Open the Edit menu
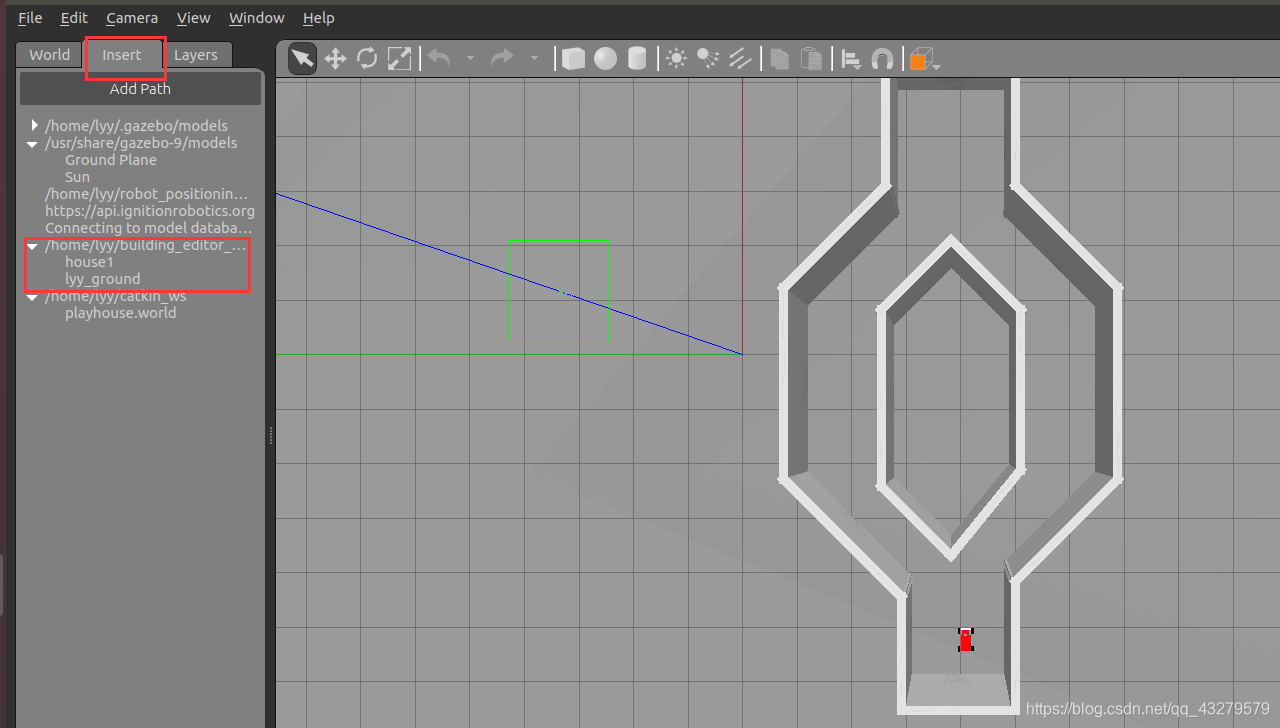 [x=74, y=18]
